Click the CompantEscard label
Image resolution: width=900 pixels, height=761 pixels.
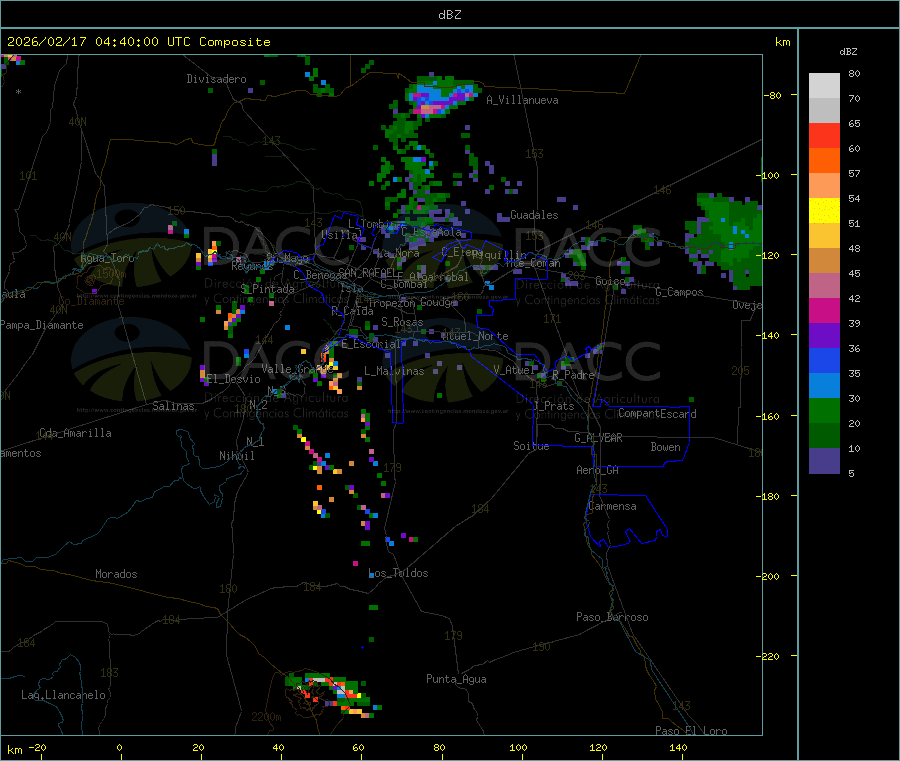pyautogui.click(x=657, y=414)
